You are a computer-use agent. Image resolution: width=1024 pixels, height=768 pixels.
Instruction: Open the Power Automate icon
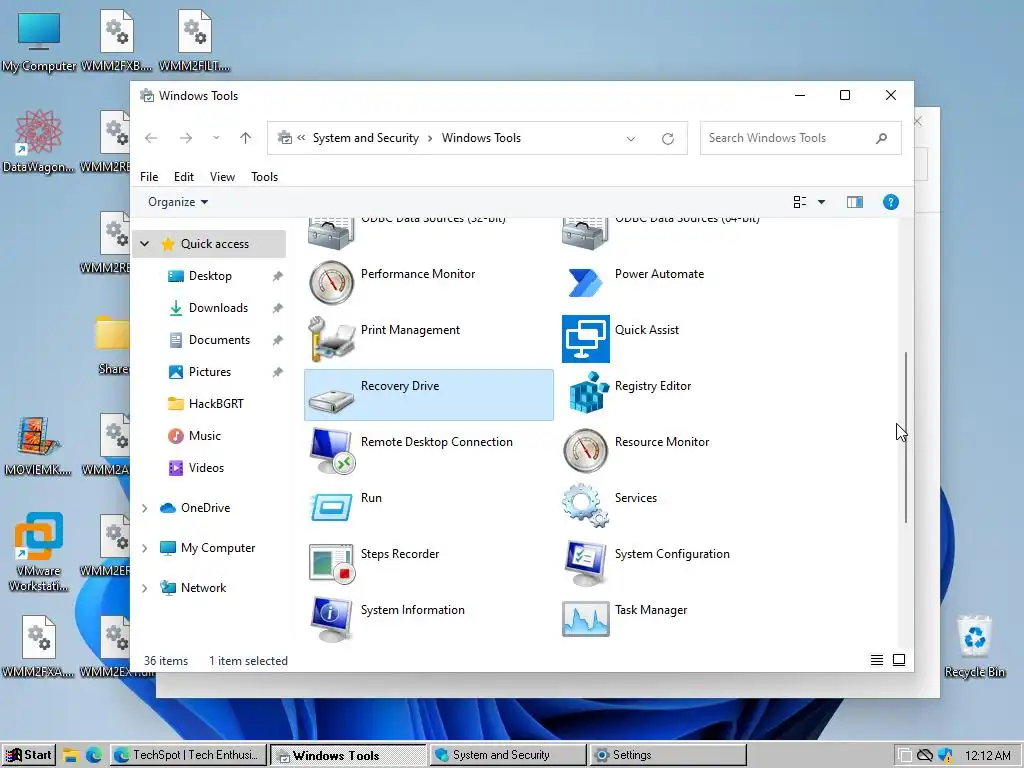click(585, 283)
